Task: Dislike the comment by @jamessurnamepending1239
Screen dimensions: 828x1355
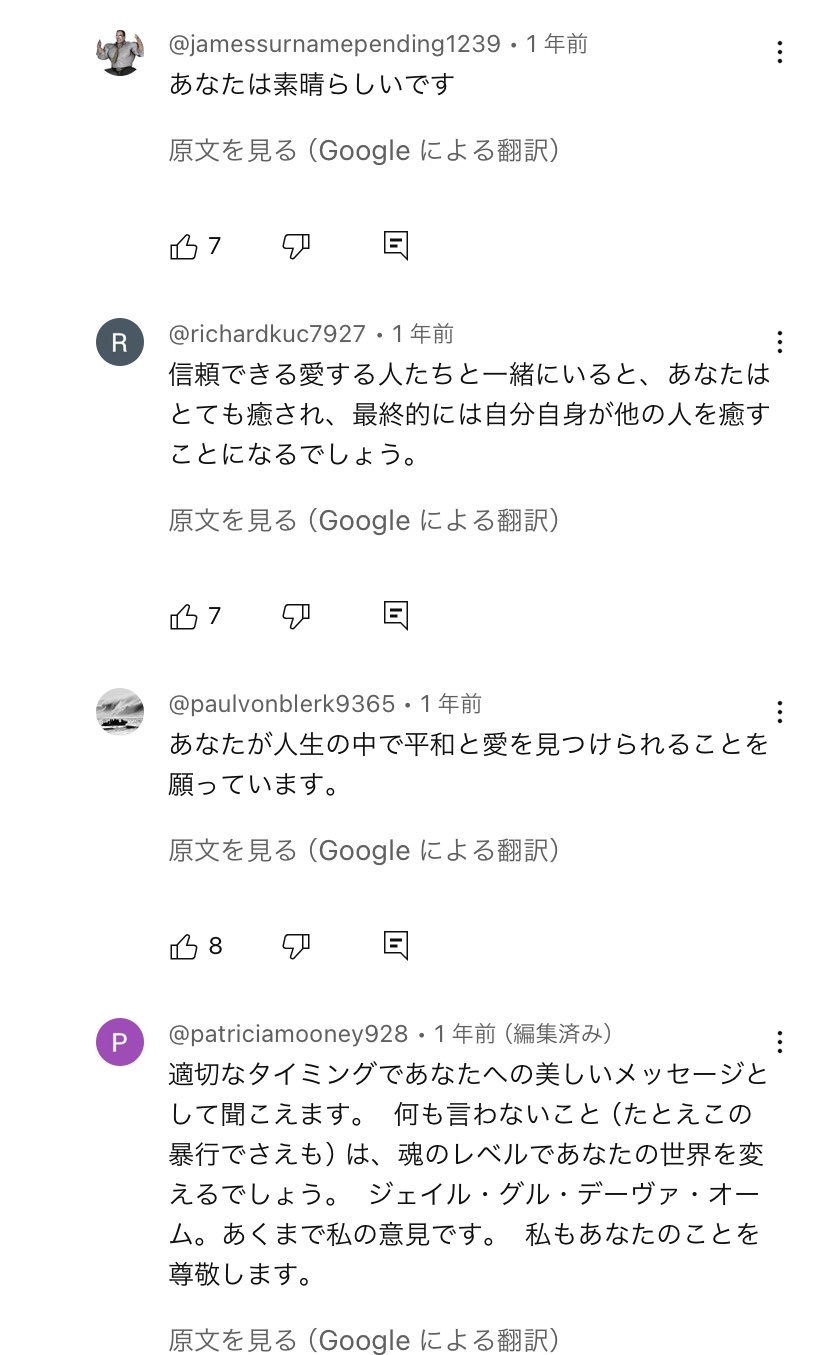Action: 296,246
